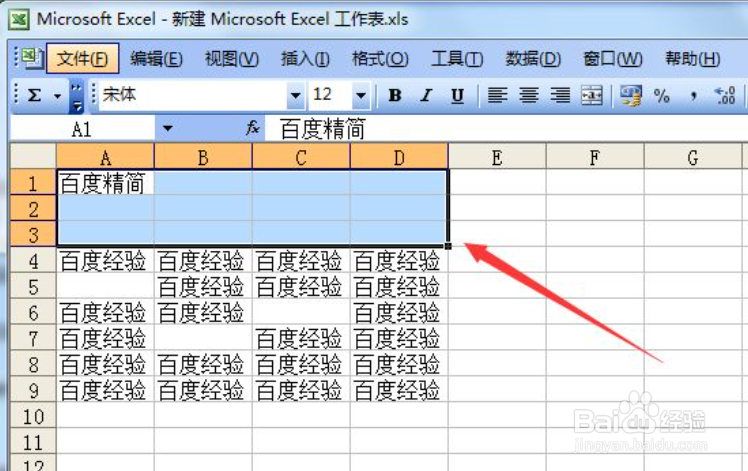The image size is (748, 471).
Task: Click the Excel icon in title bar
Action: 21,20
